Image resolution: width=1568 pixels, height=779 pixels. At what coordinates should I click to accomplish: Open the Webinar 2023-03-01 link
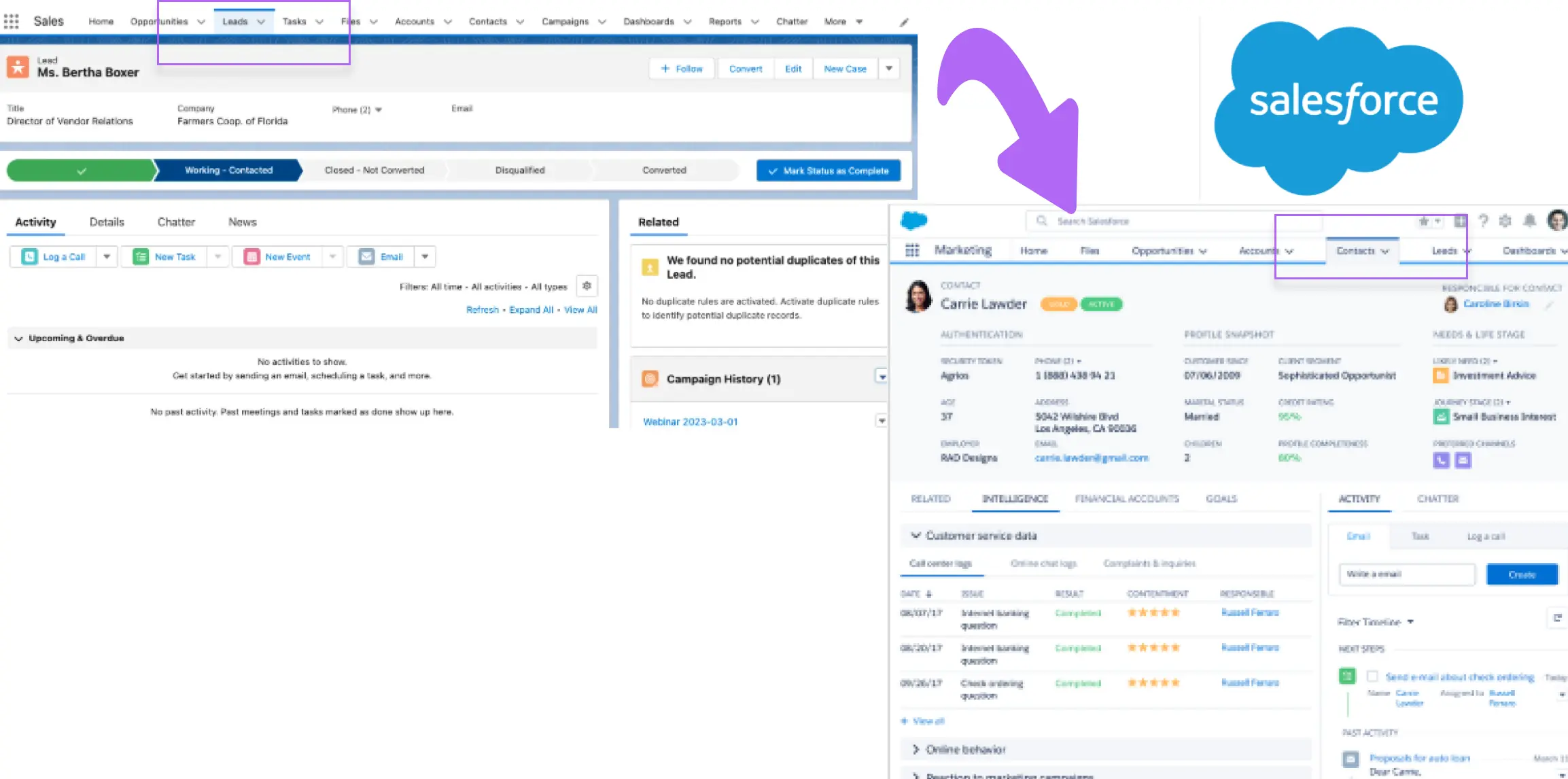point(690,422)
